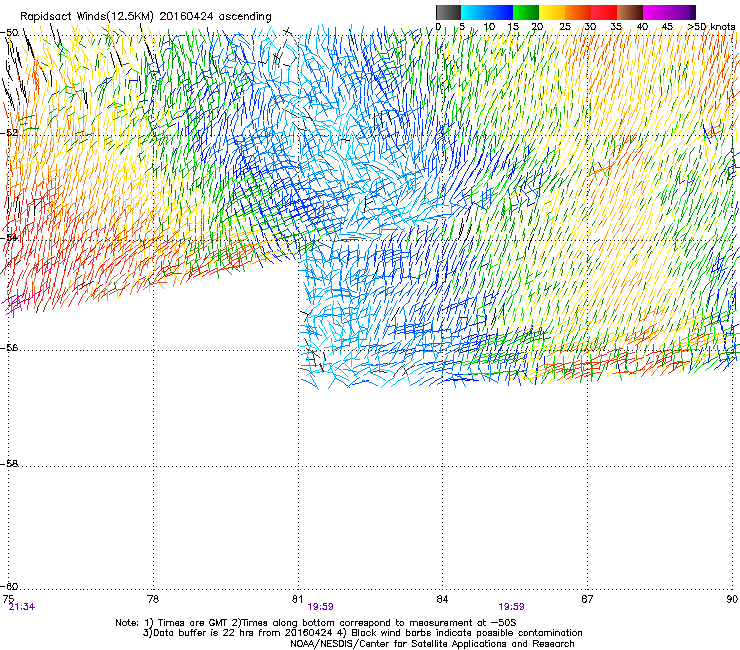Image resolution: width=740 pixels, height=650 pixels.
Task: Click the '78' longitude axis label
Action: pos(153,599)
